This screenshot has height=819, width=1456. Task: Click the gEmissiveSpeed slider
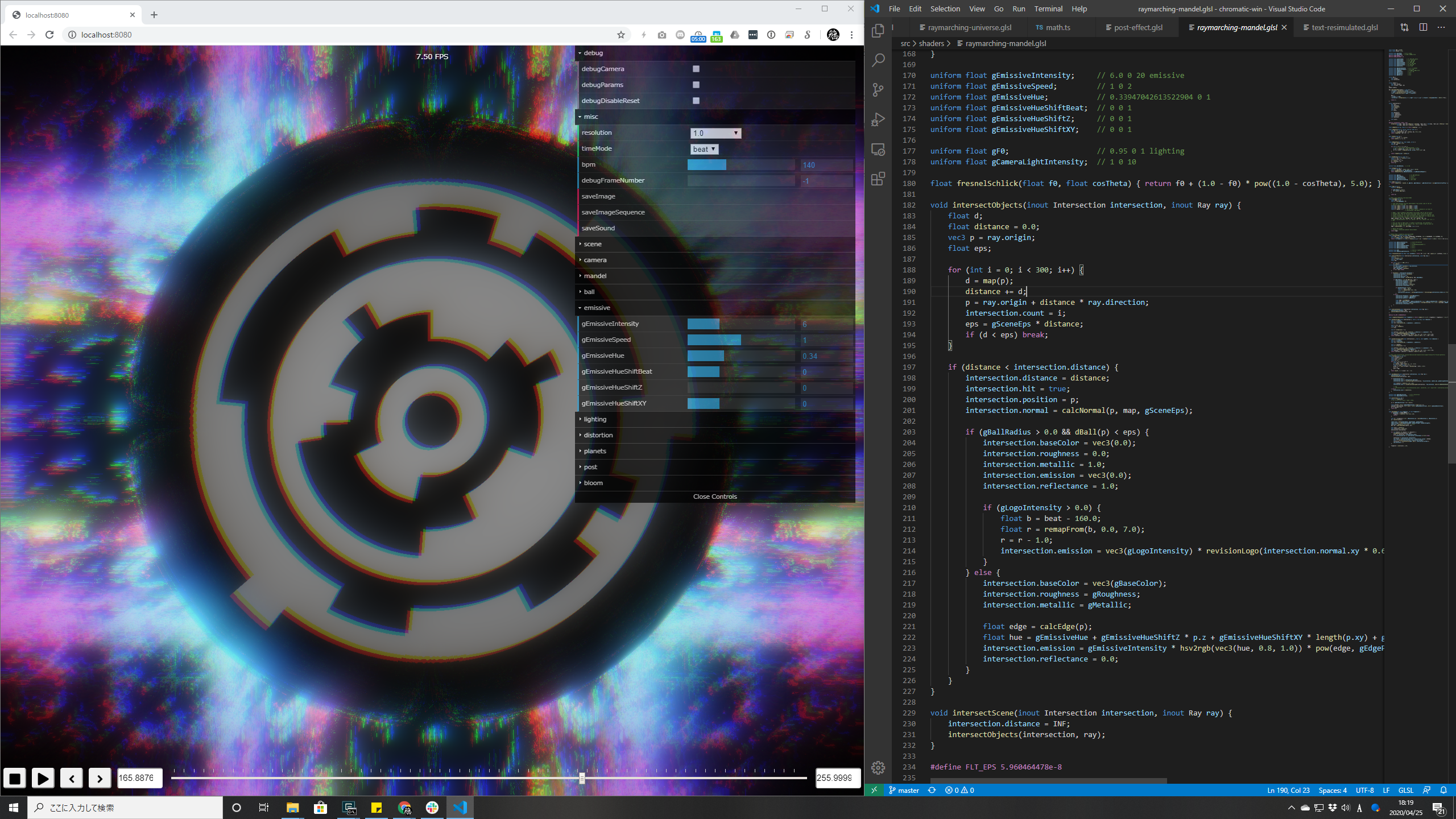[x=741, y=340]
